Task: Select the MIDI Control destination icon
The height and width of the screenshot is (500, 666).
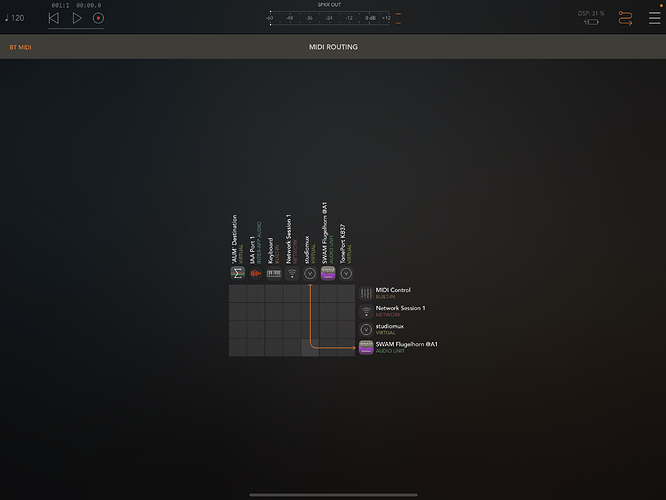Action: [x=366, y=294]
